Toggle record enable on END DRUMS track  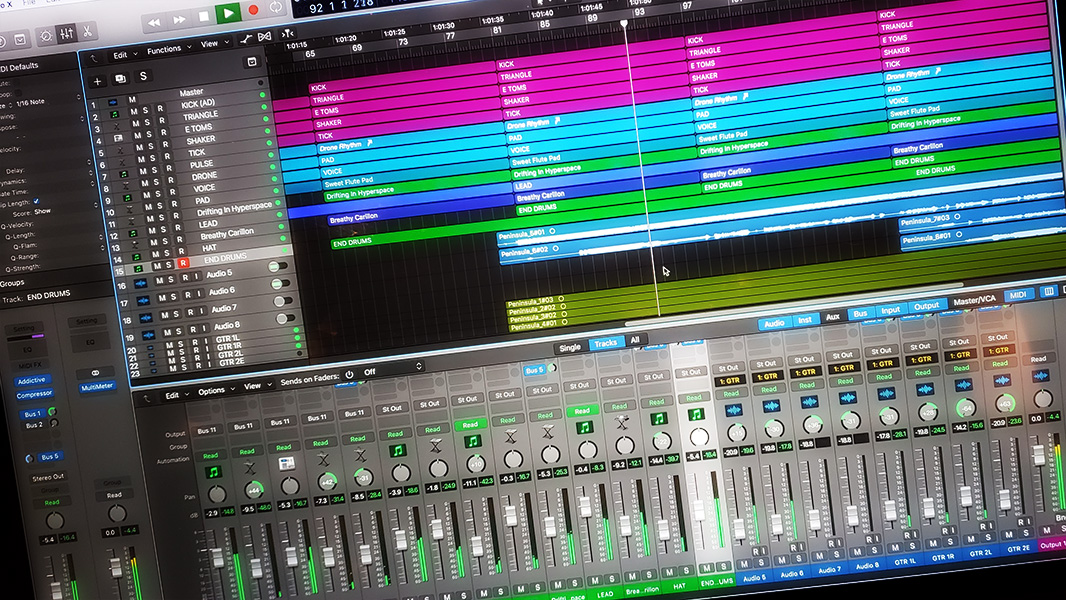coord(183,262)
